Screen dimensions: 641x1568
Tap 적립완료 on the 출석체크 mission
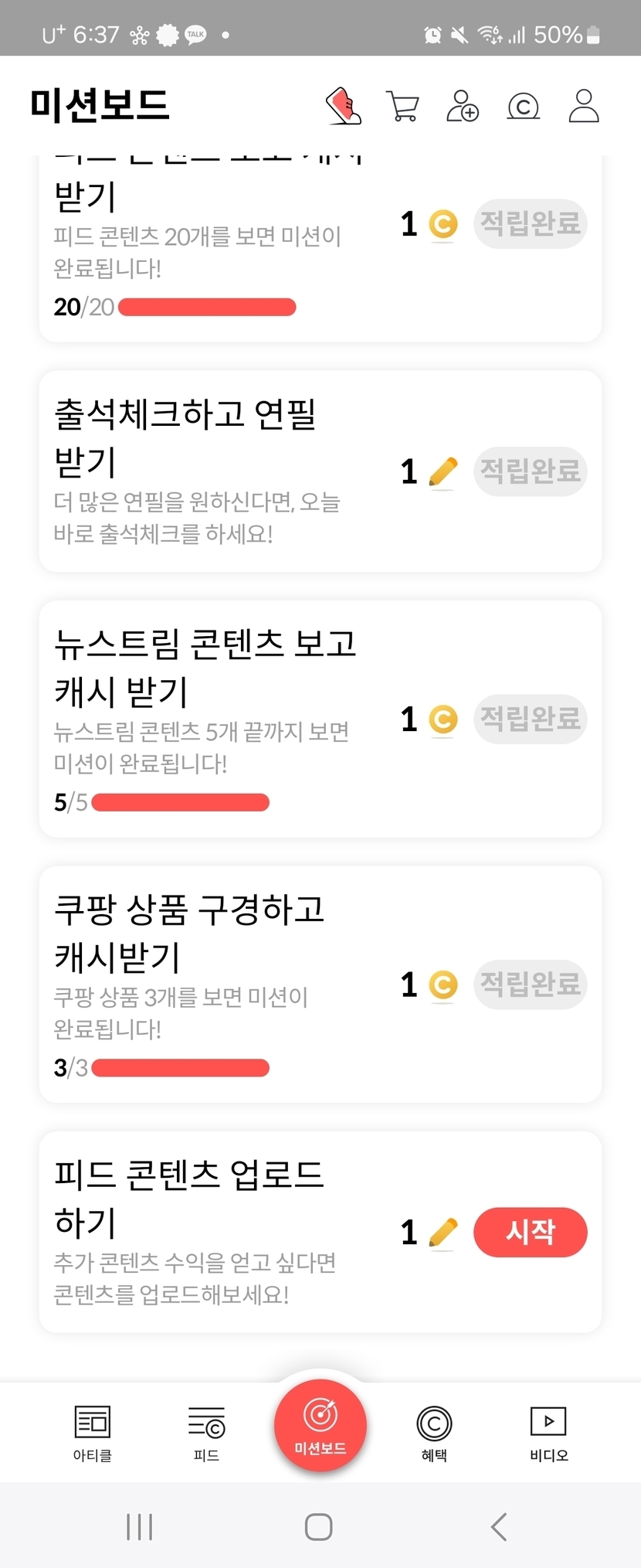tap(530, 471)
